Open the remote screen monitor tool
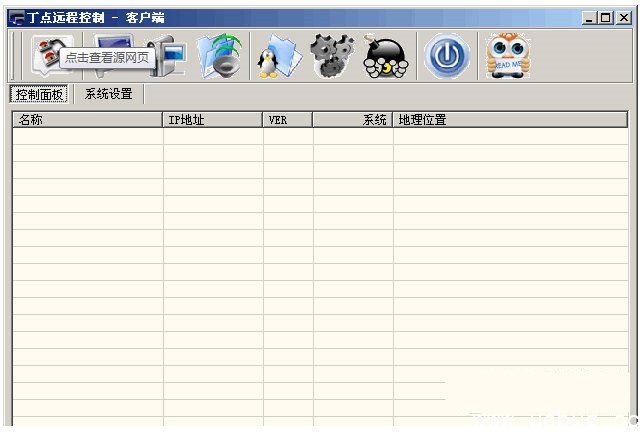The image size is (643, 435). [112, 40]
